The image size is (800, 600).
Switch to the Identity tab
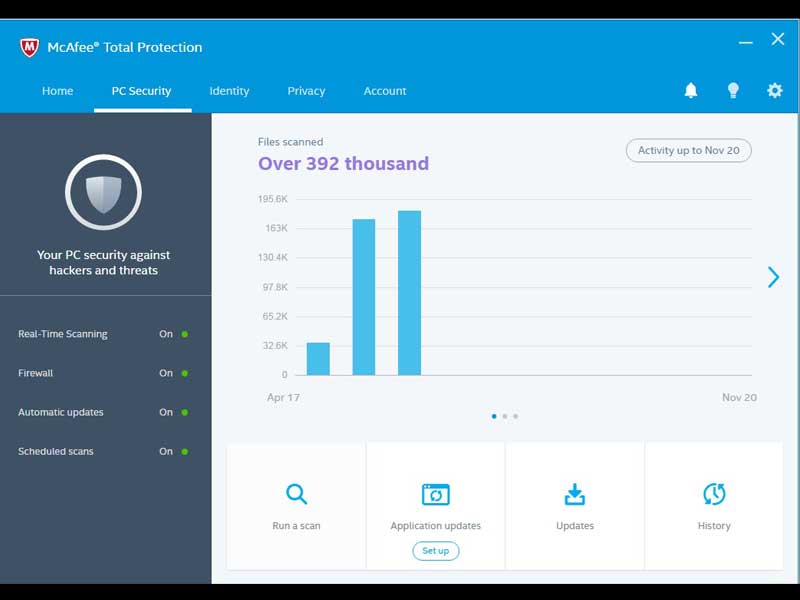coord(229,91)
